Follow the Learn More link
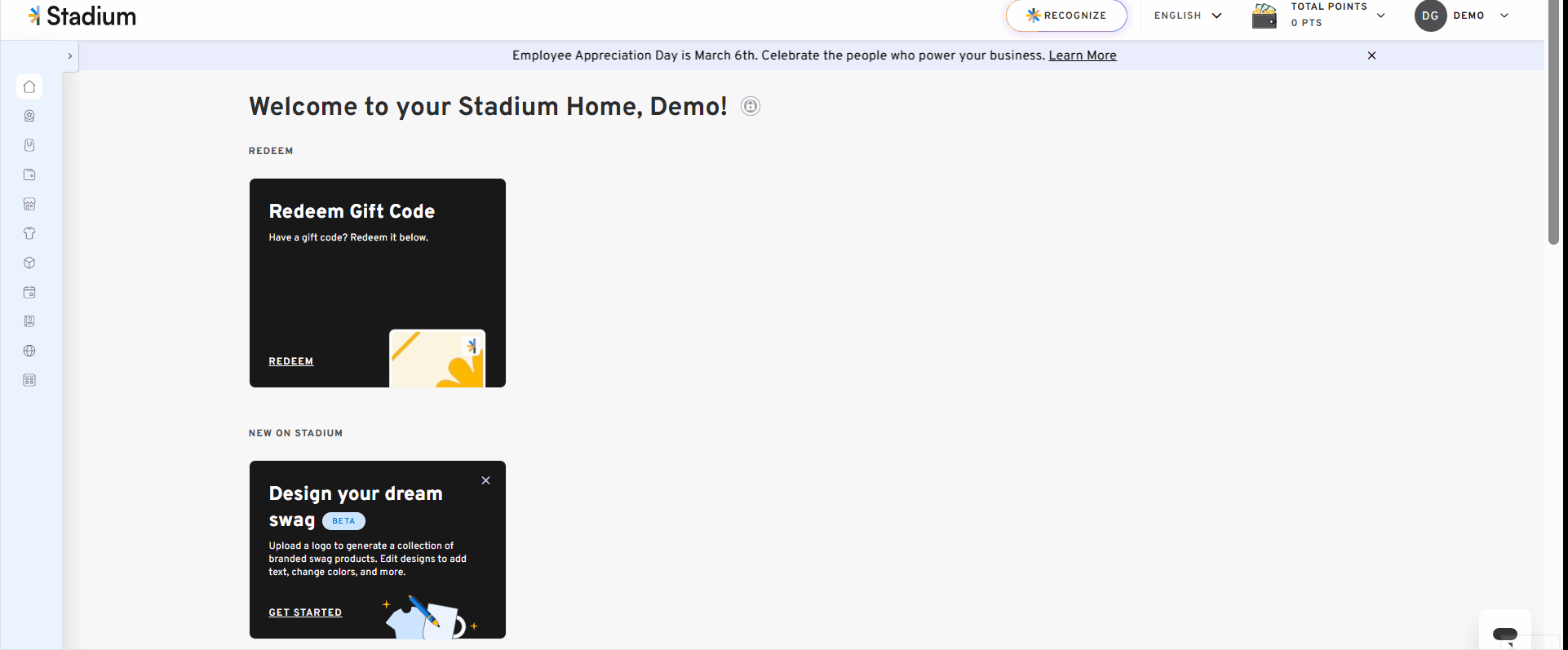This screenshot has width=1568, height=650. pos(1083,55)
